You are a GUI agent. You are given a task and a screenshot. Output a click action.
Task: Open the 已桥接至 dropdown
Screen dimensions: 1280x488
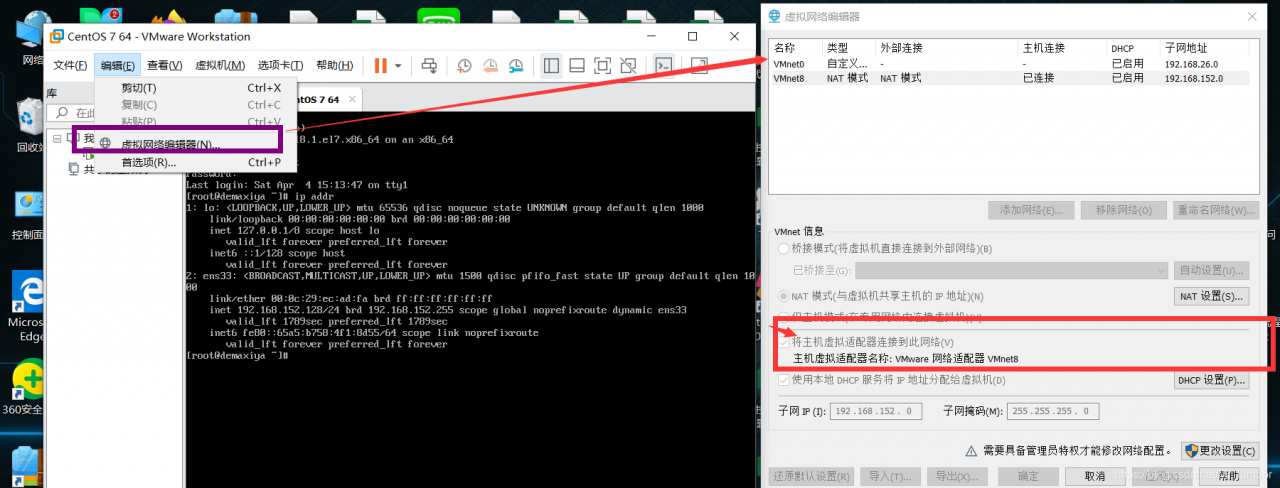click(x=1011, y=270)
